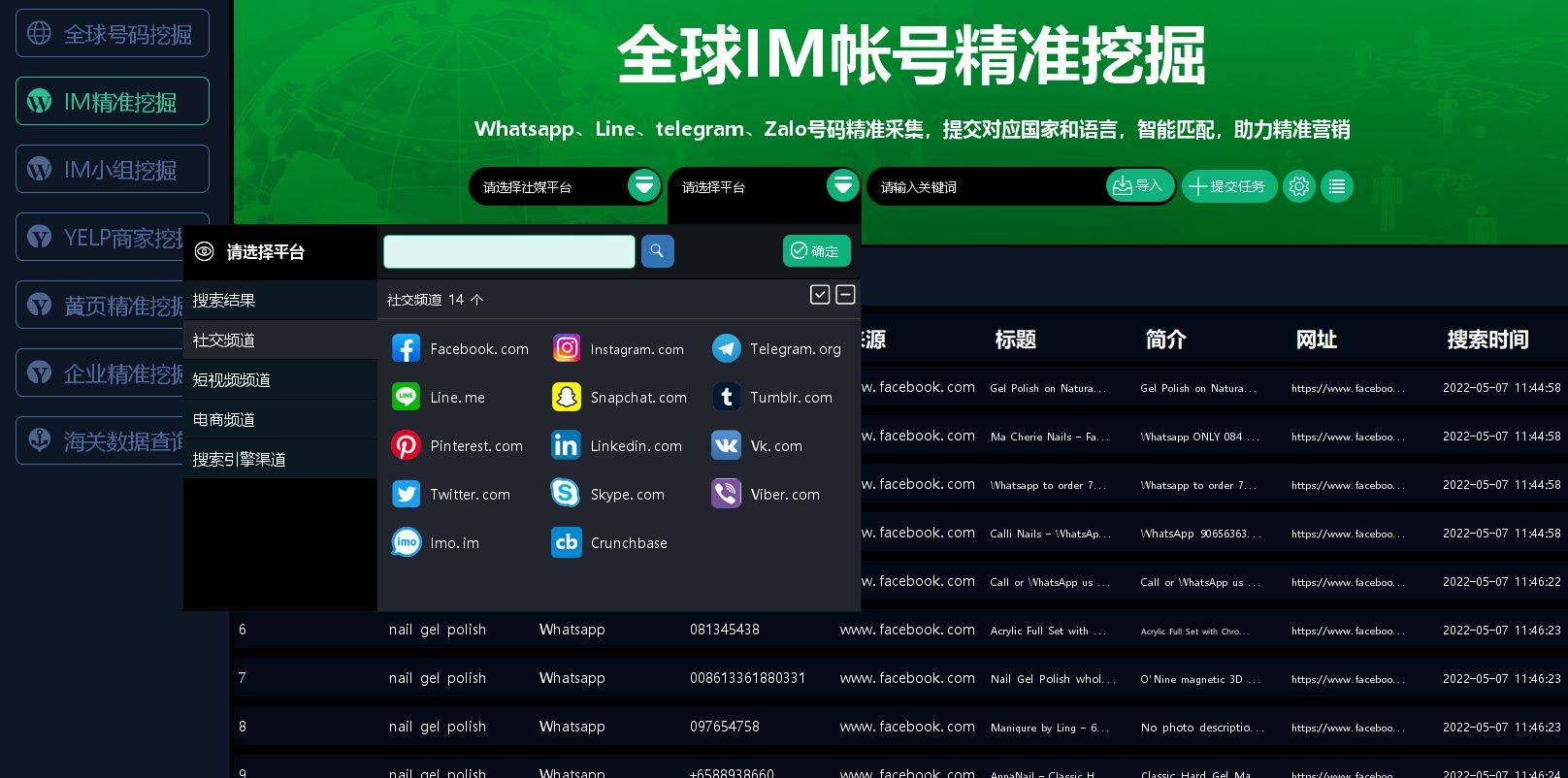Click phone number 081345438
Screen dimensions: 1568x778
[725, 630]
